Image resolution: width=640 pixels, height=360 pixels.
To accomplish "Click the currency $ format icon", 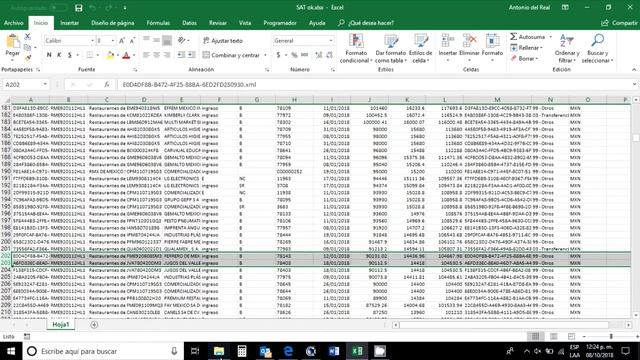I will click(278, 55).
